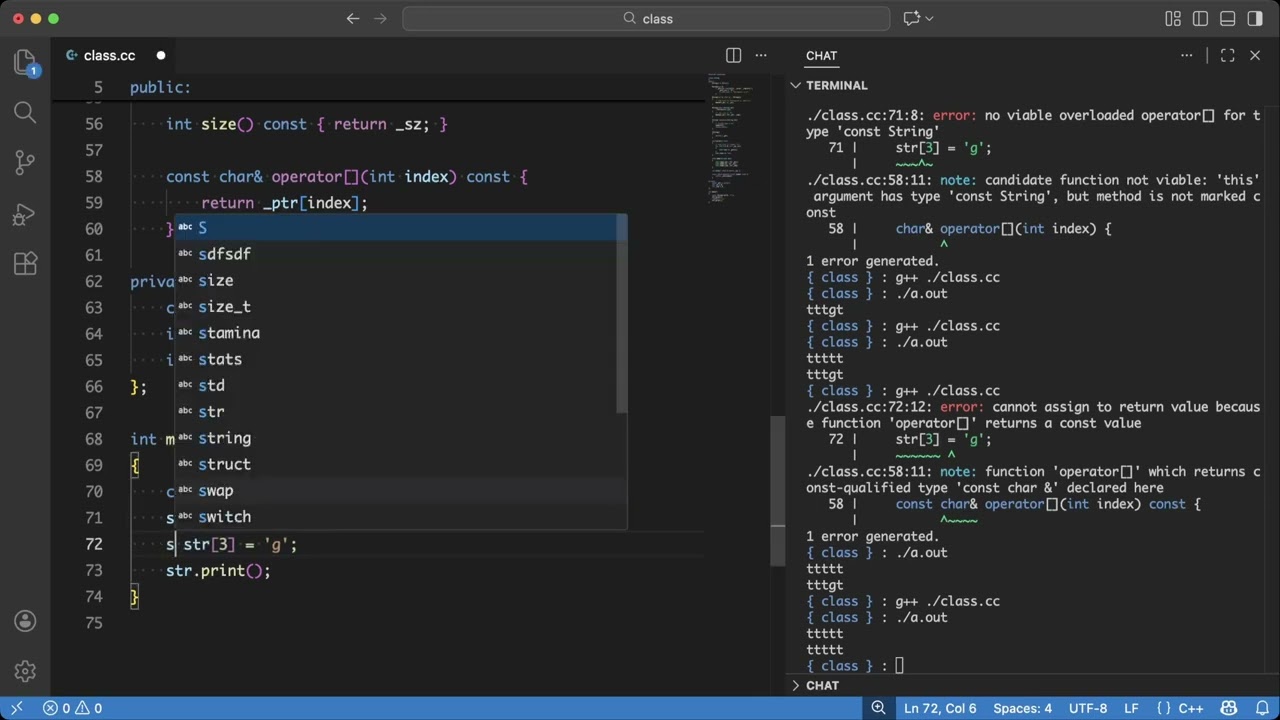Open the Copilot status icon in the status bar
Viewport: 1280px width, 720px height.
[1229, 708]
